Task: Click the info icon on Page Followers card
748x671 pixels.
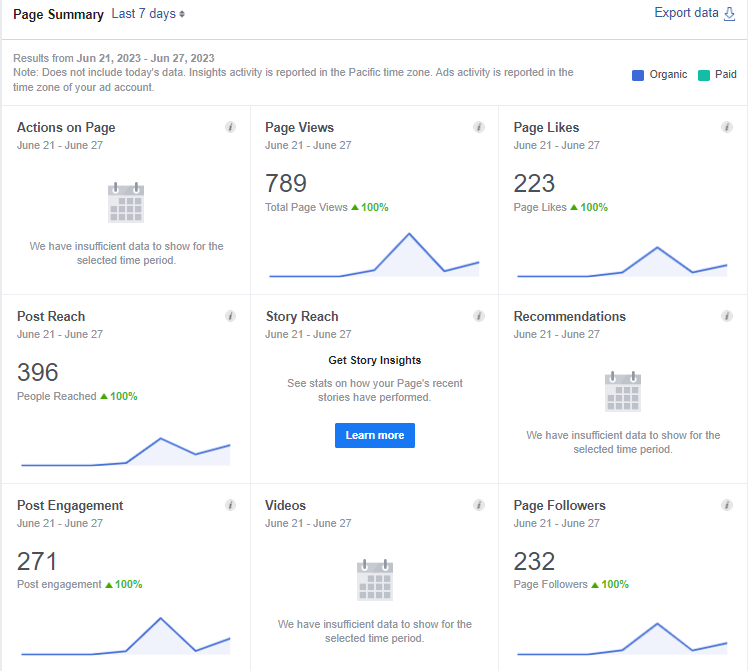Action: coord(727,505)
